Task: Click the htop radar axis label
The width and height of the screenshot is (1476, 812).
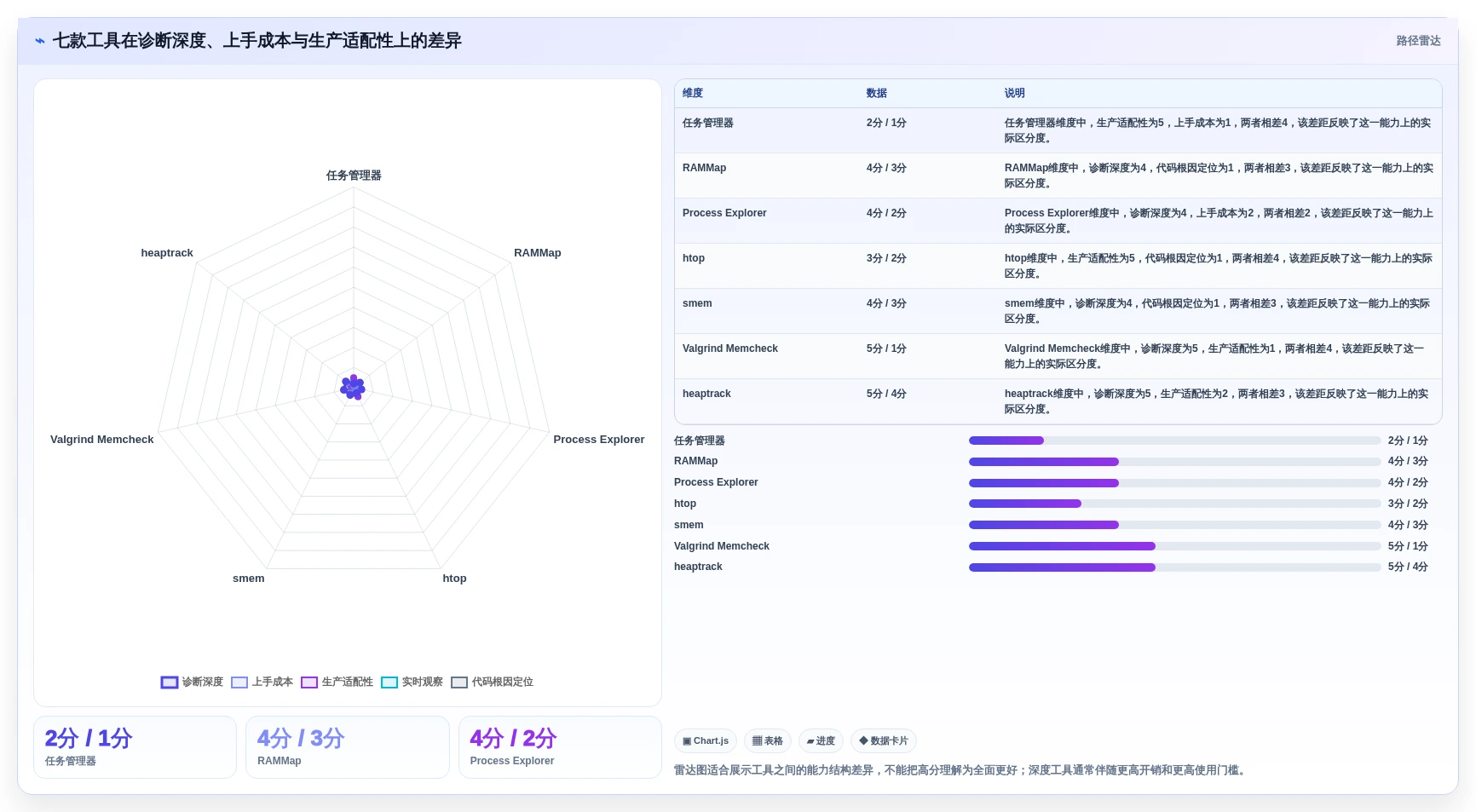Action: (454, 579)
